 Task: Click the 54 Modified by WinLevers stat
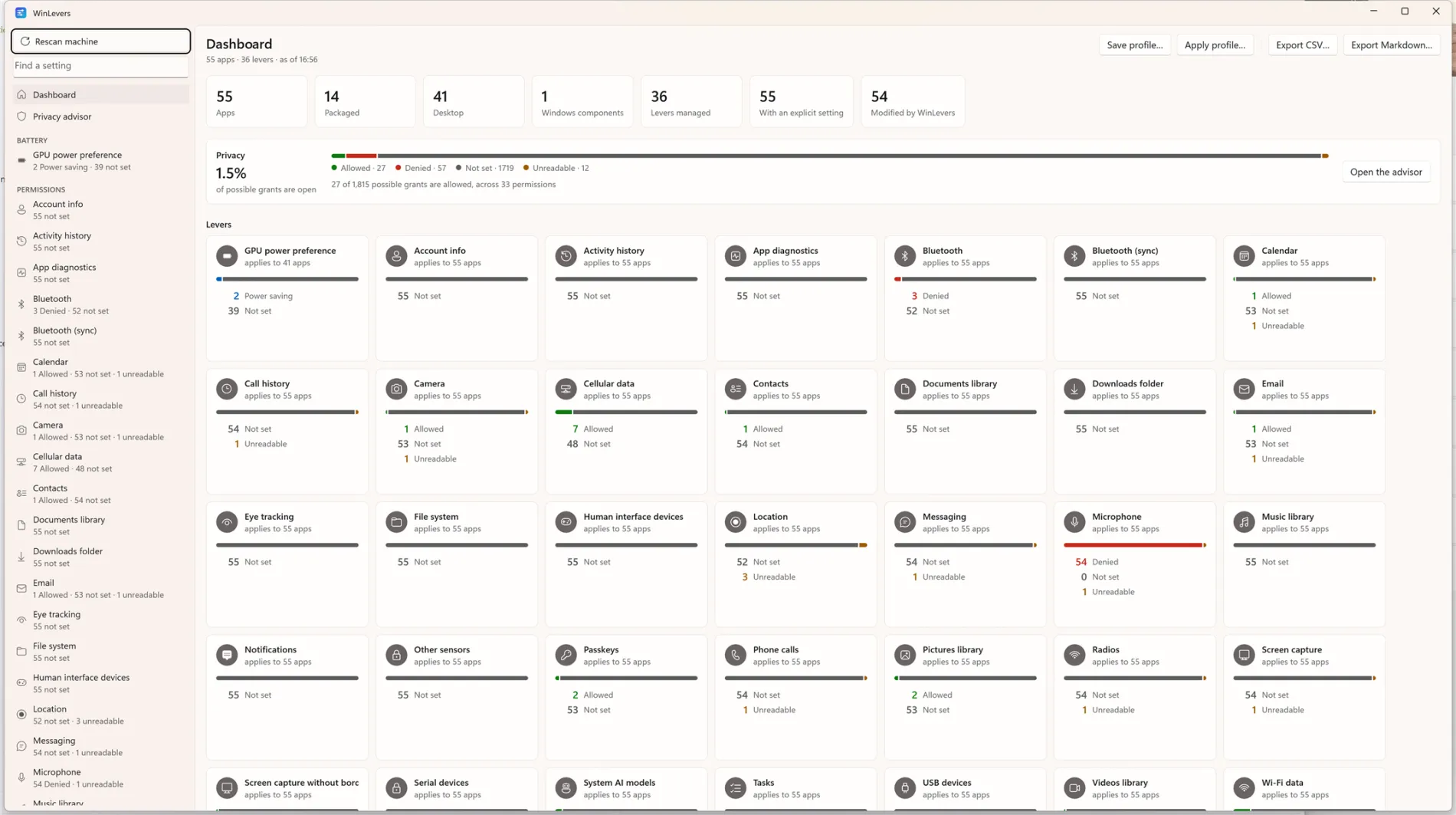point(913,101)
